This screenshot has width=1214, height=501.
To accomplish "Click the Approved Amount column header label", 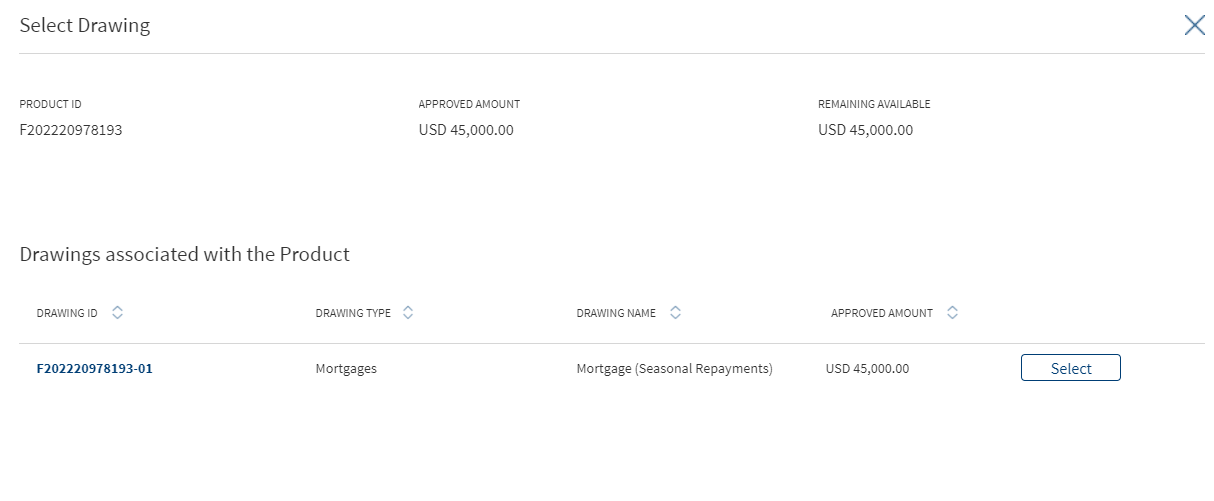I will point(882,313).
